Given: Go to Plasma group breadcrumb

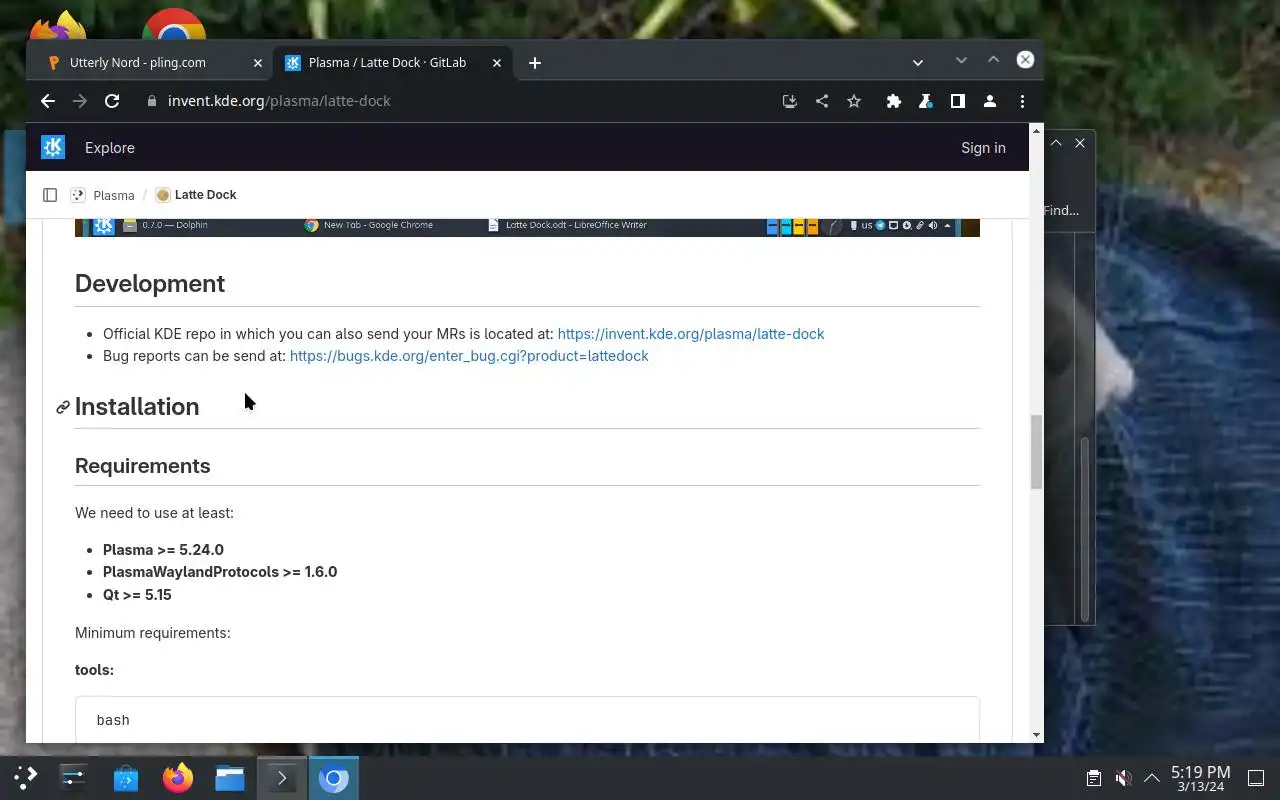Looking at the screenshot, I should [x=114, y=195].
